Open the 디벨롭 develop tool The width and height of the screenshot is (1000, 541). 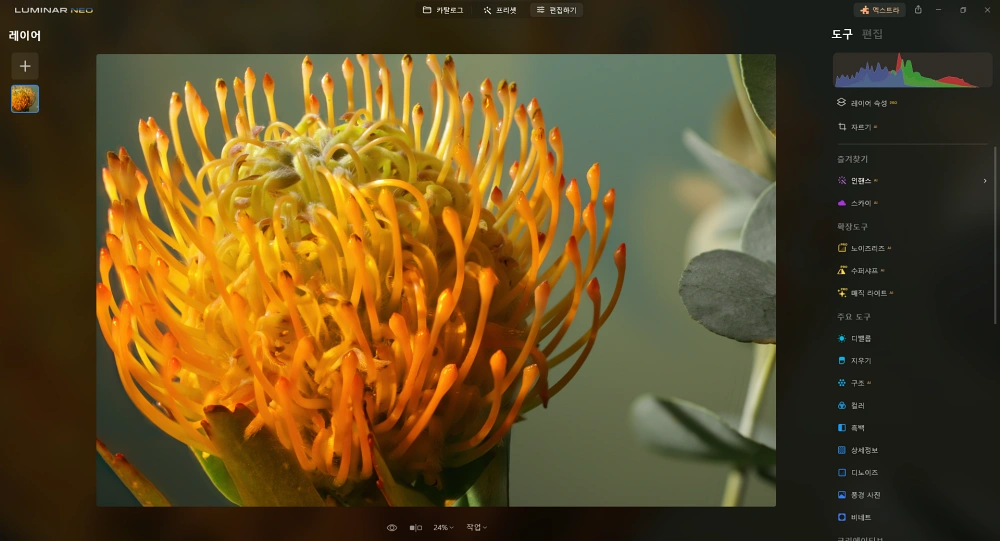tap(854, 338)
